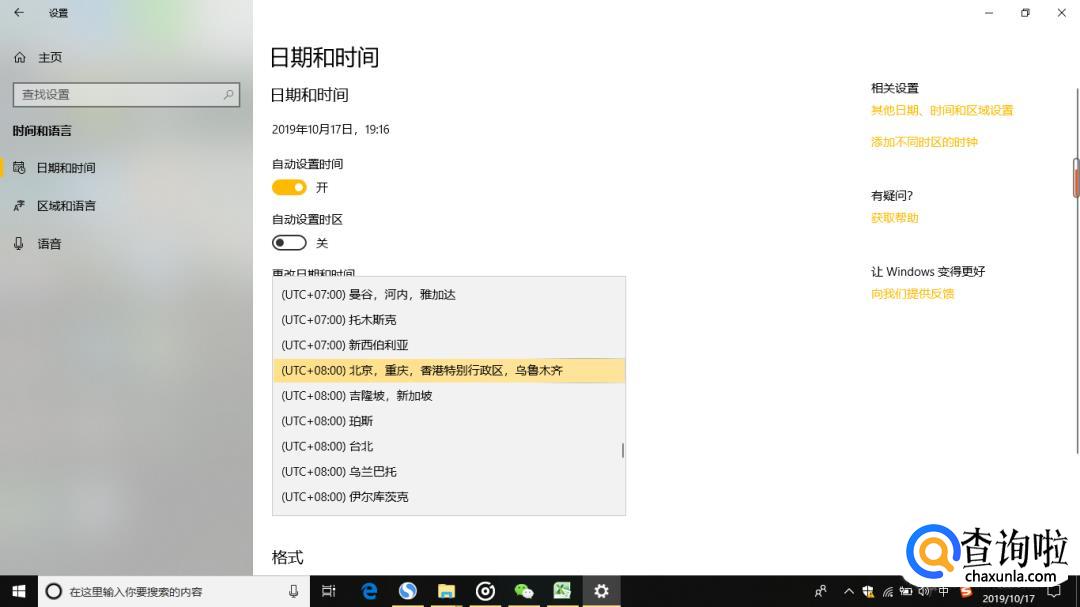Select (UTC+08:00) 北京，重庆 time zone entry
Image resolution: width=1080 pixels, height=607 pixels.
pos(449,370)
